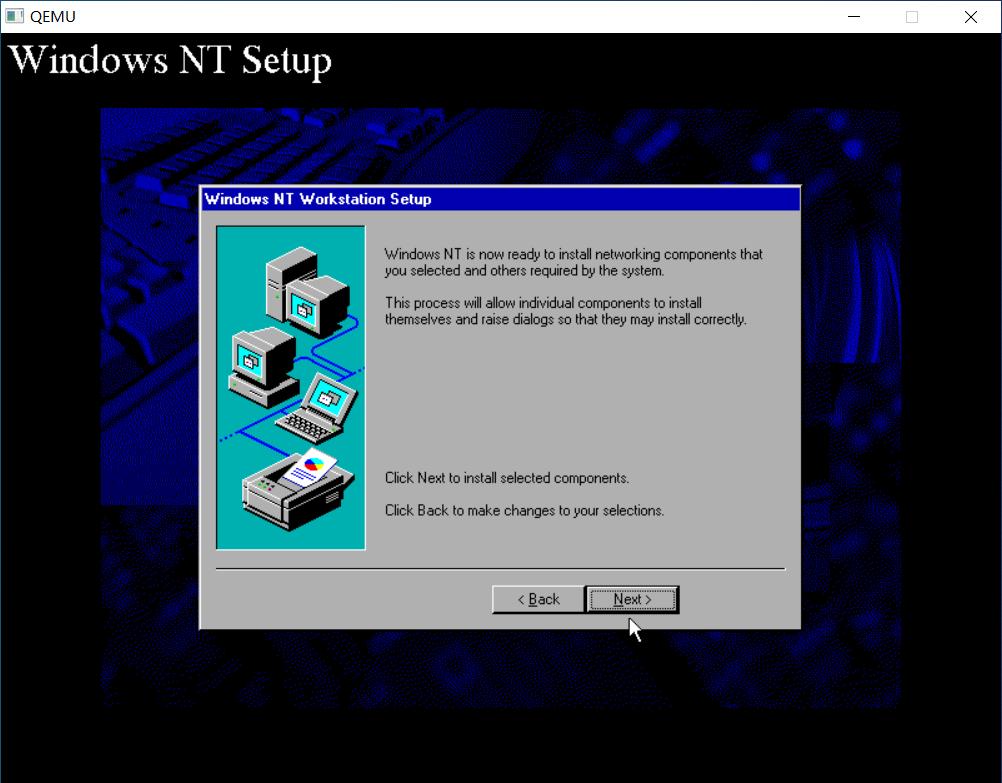This screenshot has width=1002, height=783.
Task: Click the Windows NT Setup heading text
Action: (170, 60)
